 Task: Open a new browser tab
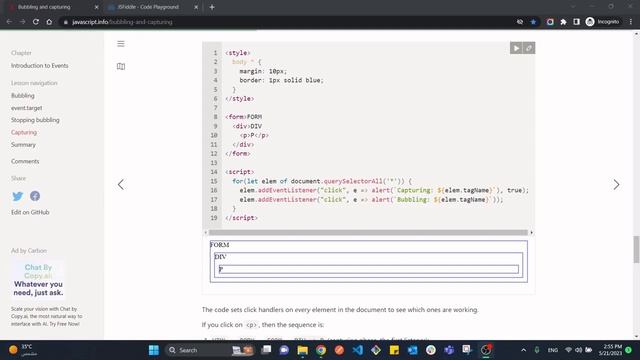click(212, 7)
